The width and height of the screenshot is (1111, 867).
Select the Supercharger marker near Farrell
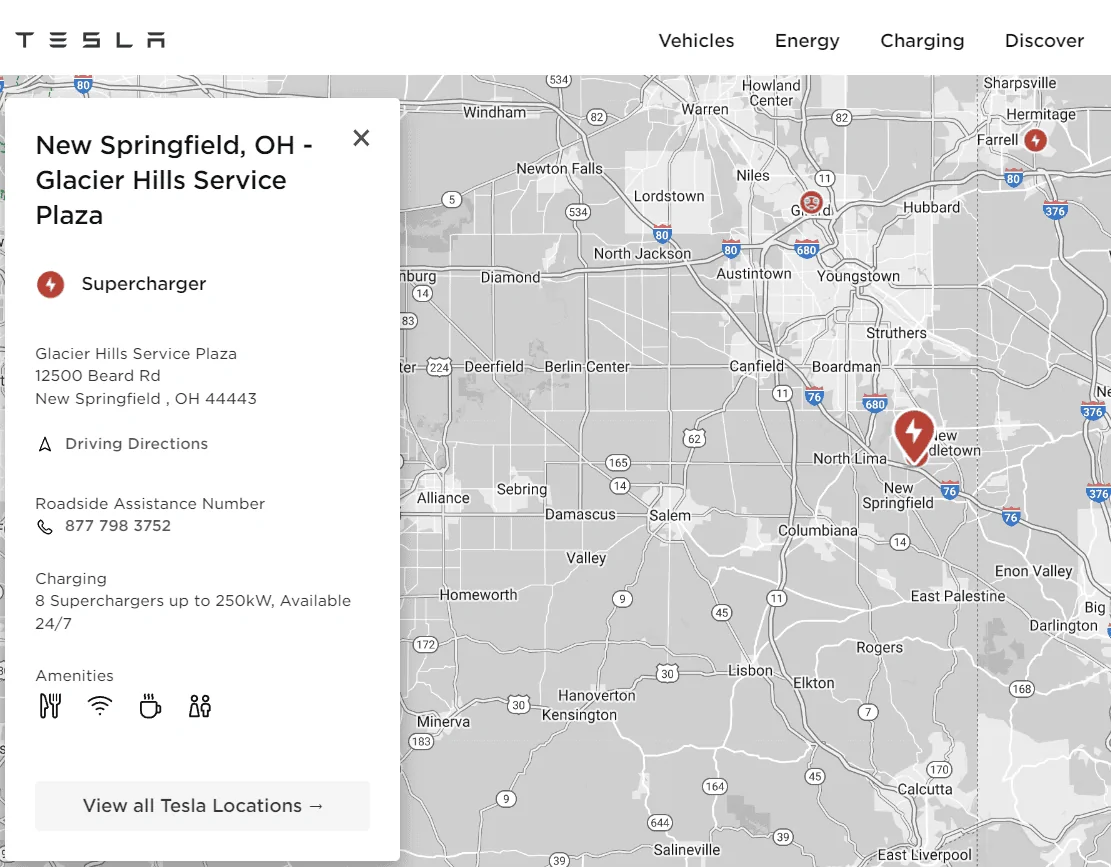[1036, 140]
